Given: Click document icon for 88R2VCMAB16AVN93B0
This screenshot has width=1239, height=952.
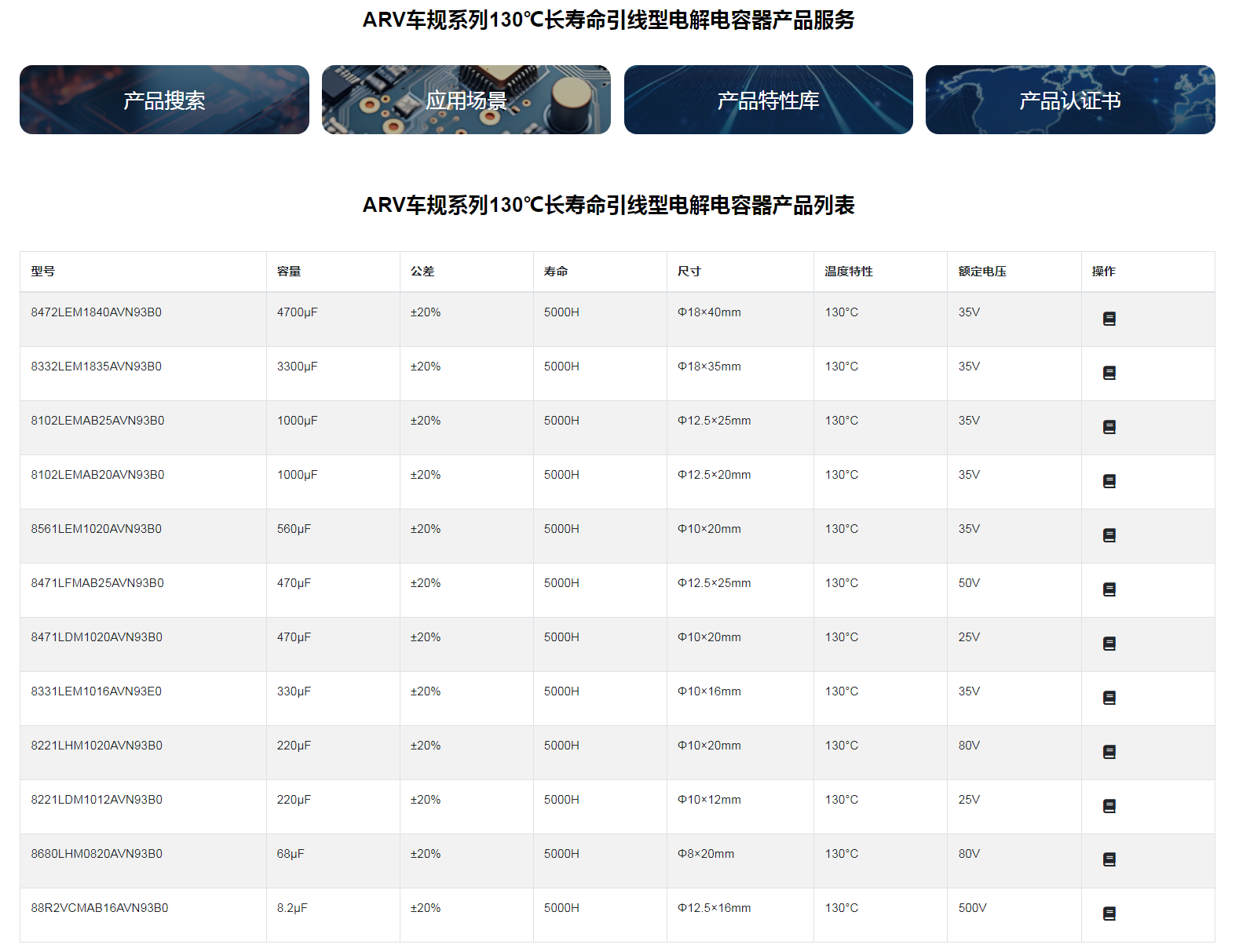Looking at the screenshot, I should [x=1109, y=914].
